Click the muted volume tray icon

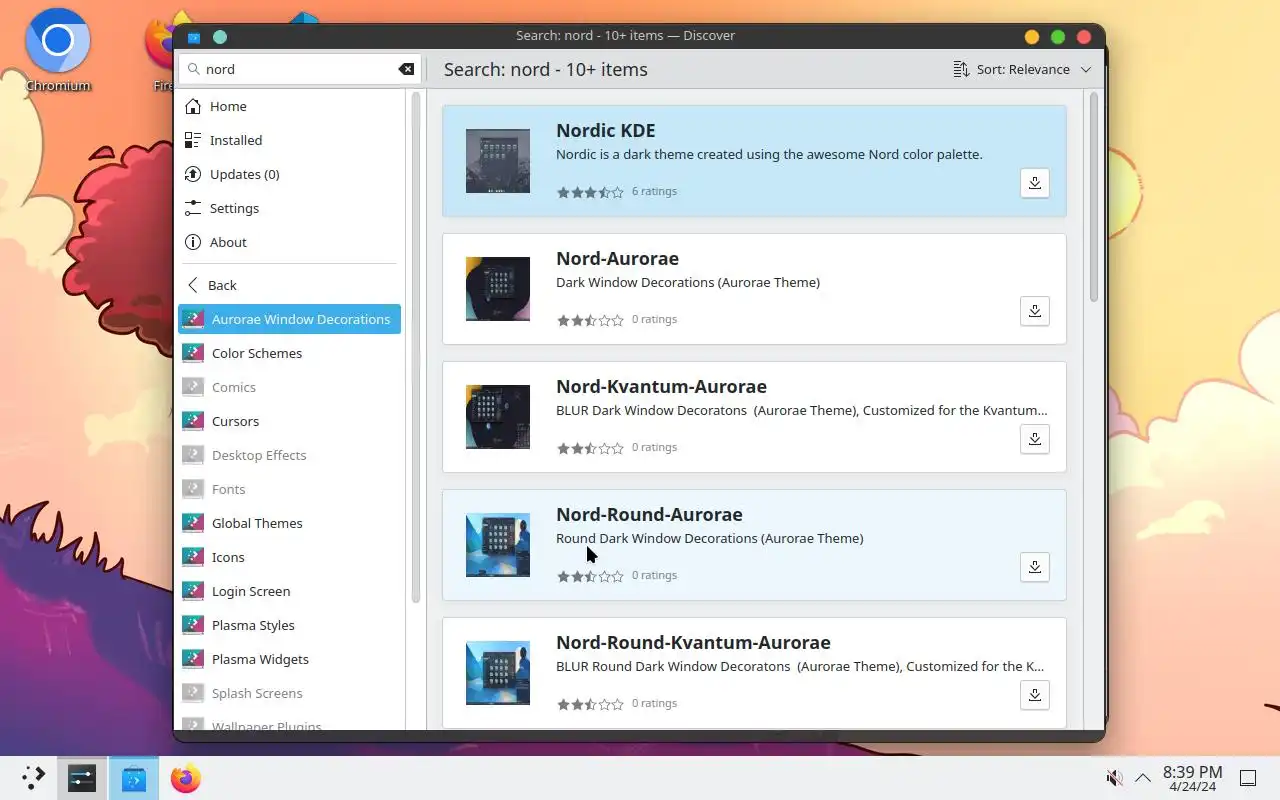[x=1114, y=778]
